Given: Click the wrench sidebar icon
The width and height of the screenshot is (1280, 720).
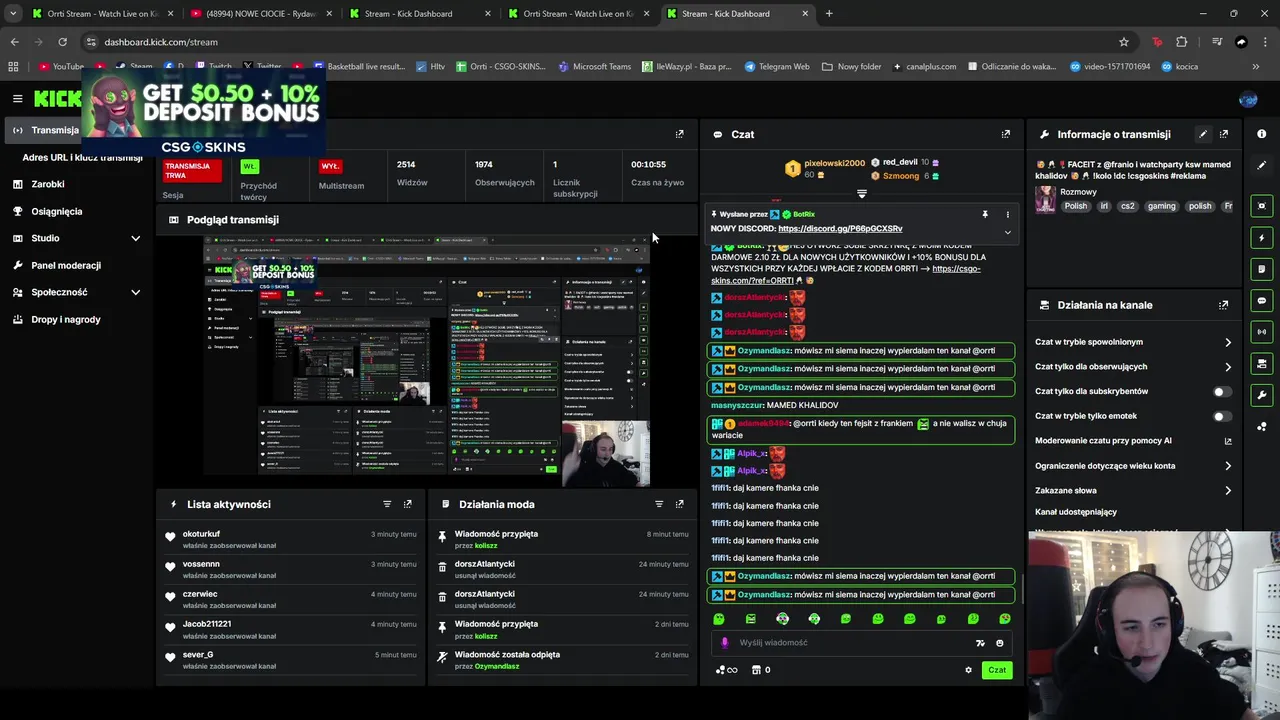Looking at the screenshot, I should point(1262,395).
